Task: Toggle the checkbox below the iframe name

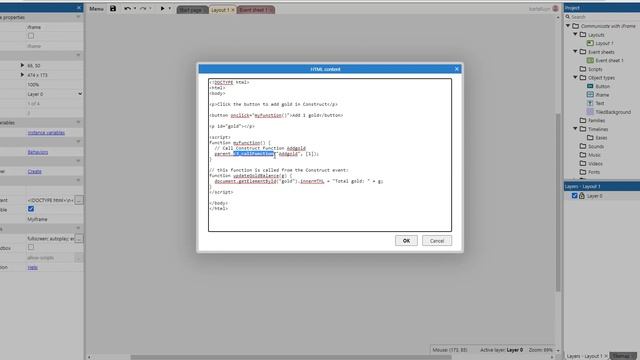Action: click(x=31, y=36)
